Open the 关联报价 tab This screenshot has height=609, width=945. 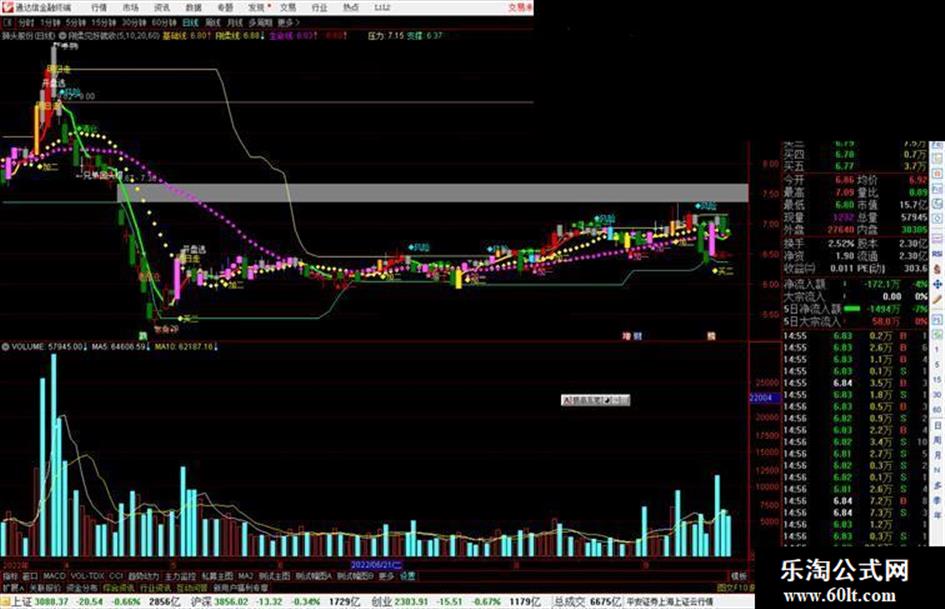click(x=45, y=587)
